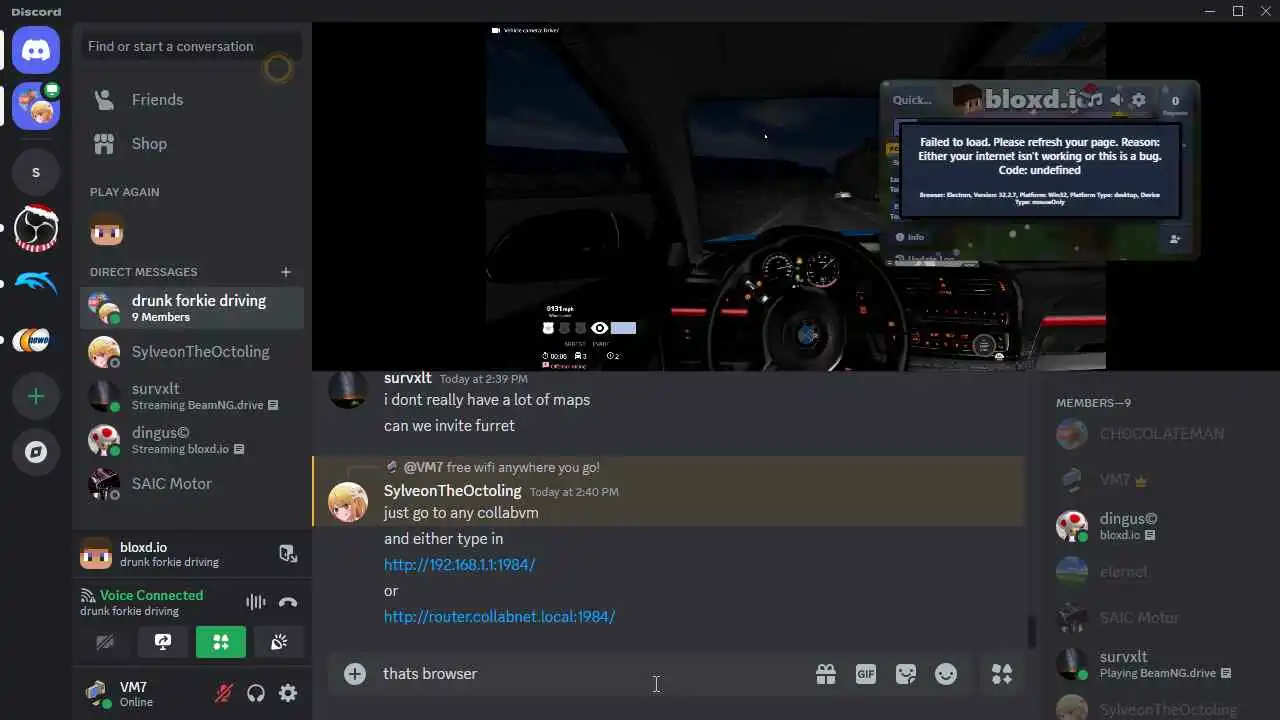Click the message input containing 'thats browser'
The image size is (1280, 720).
coord(590,674)
